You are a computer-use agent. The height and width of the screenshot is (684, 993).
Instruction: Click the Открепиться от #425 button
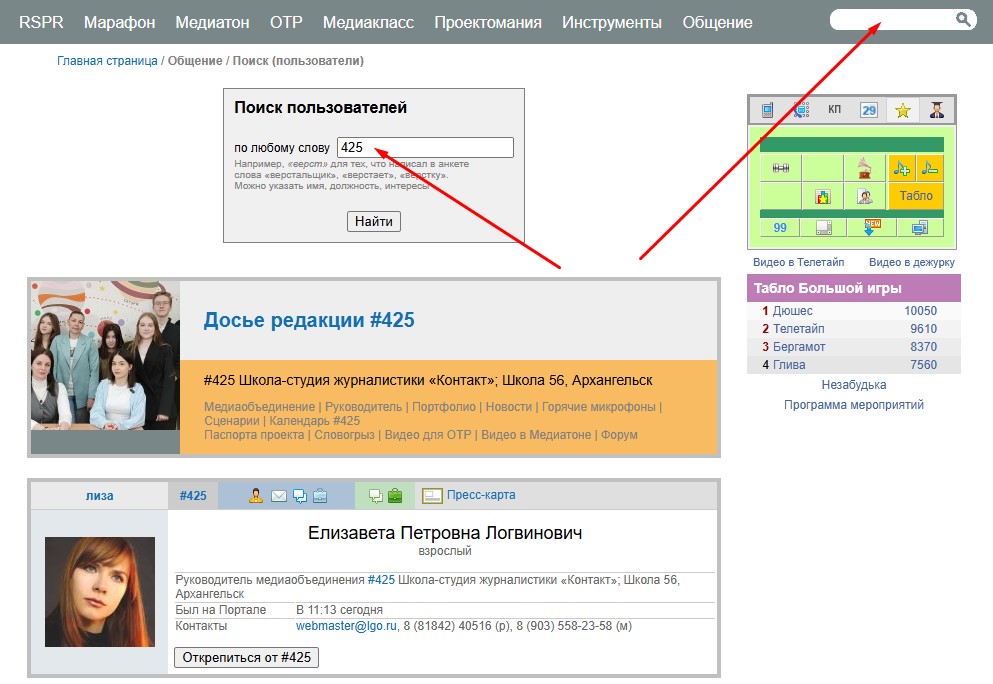click(246, 657)
